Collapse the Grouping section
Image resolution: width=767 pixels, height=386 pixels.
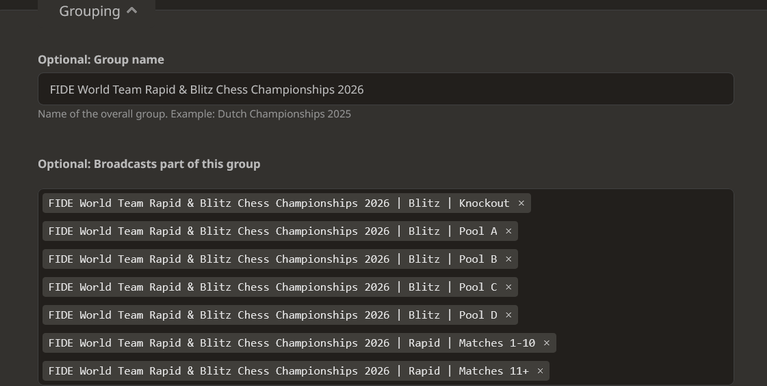point(97,11)
